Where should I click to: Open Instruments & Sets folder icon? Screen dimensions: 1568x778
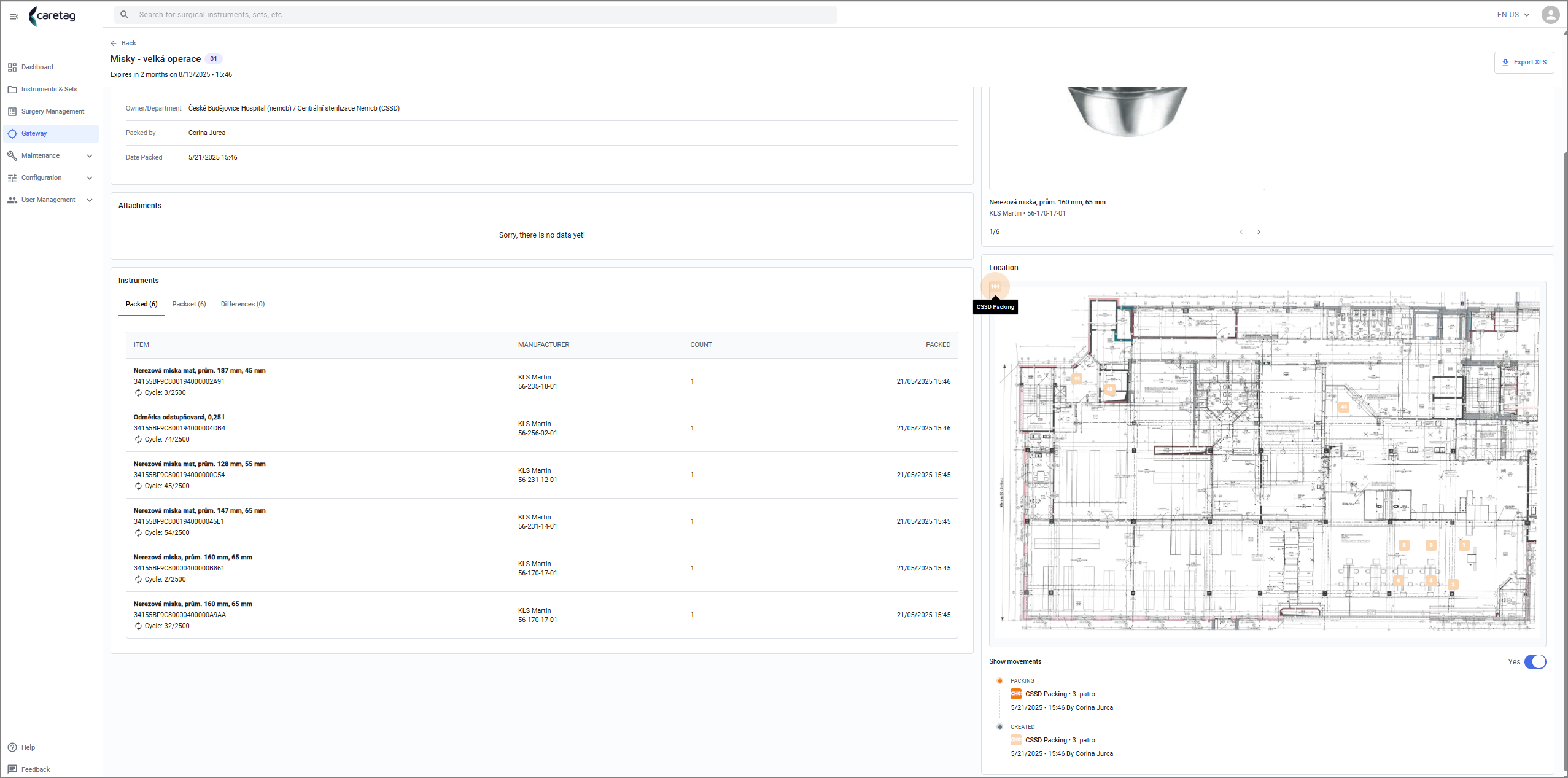[x=12, y=90]
